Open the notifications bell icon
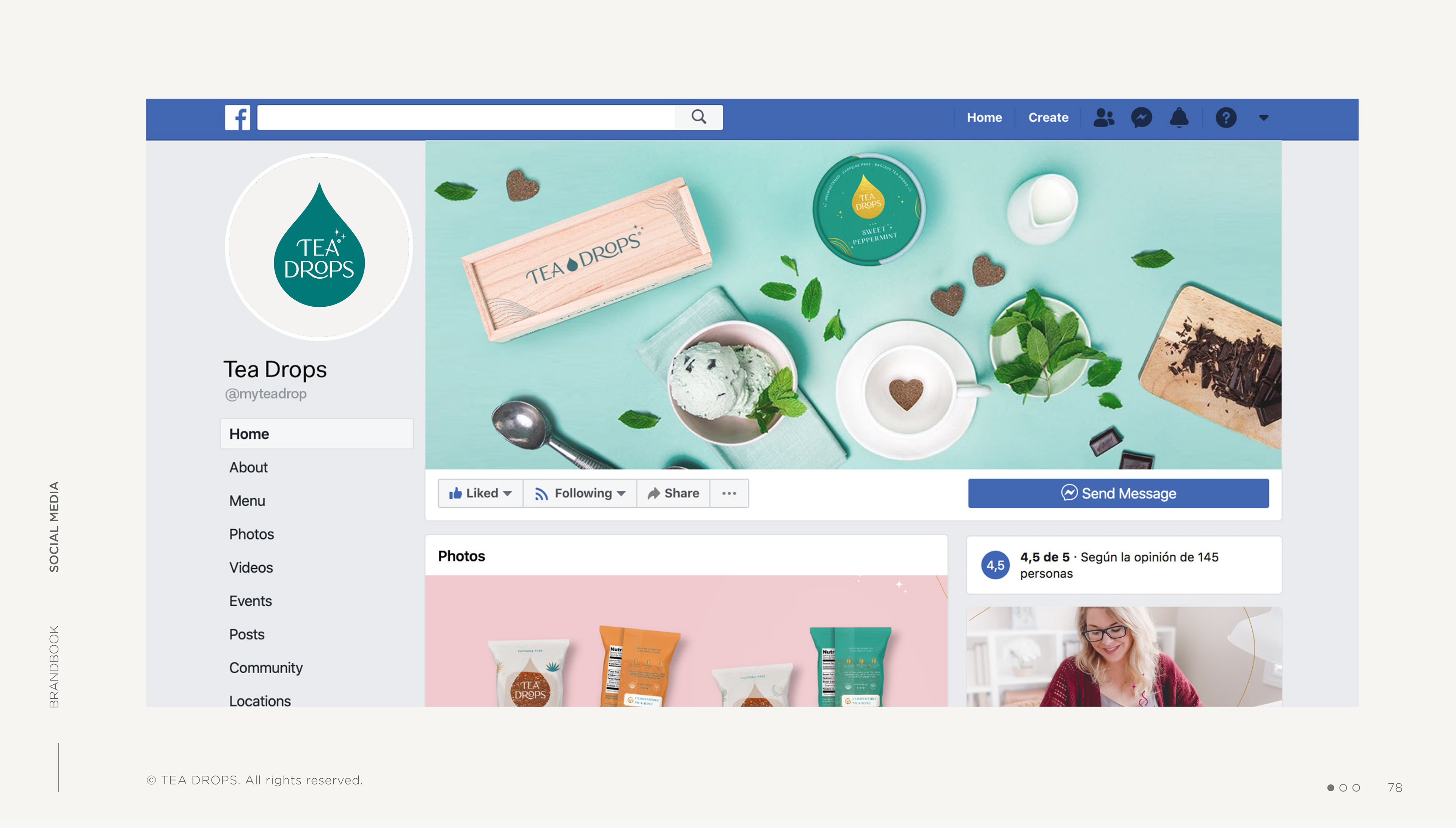 (1179, 118)
